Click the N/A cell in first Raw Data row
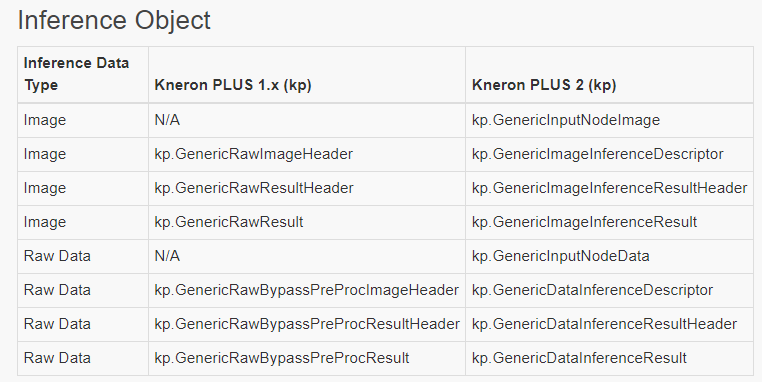The width and height of the screenshot is (762, 382). 167,256
